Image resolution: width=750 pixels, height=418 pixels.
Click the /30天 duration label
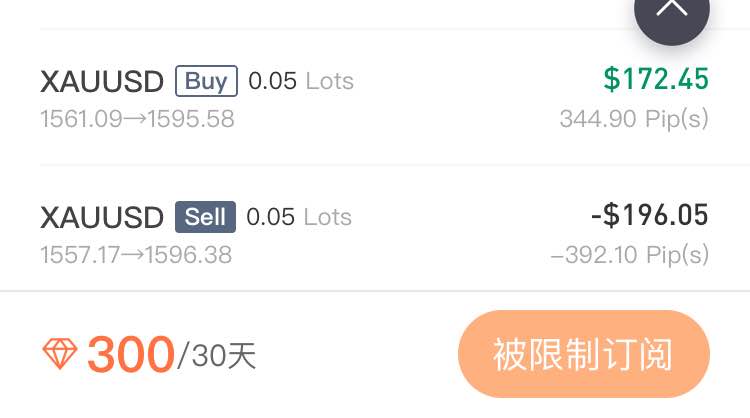(217, 356)
